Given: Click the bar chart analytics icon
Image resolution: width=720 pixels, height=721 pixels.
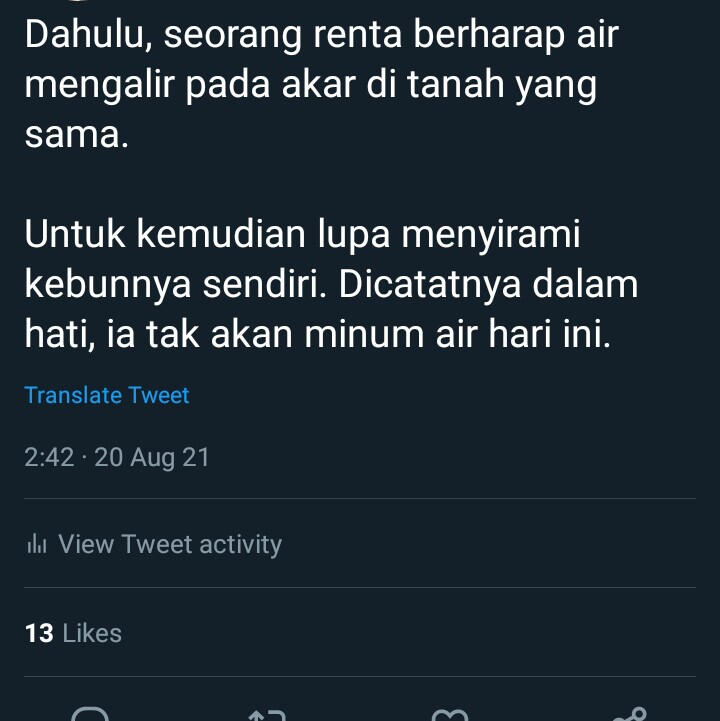Looking at the screenshot, I should click(37, 544).
